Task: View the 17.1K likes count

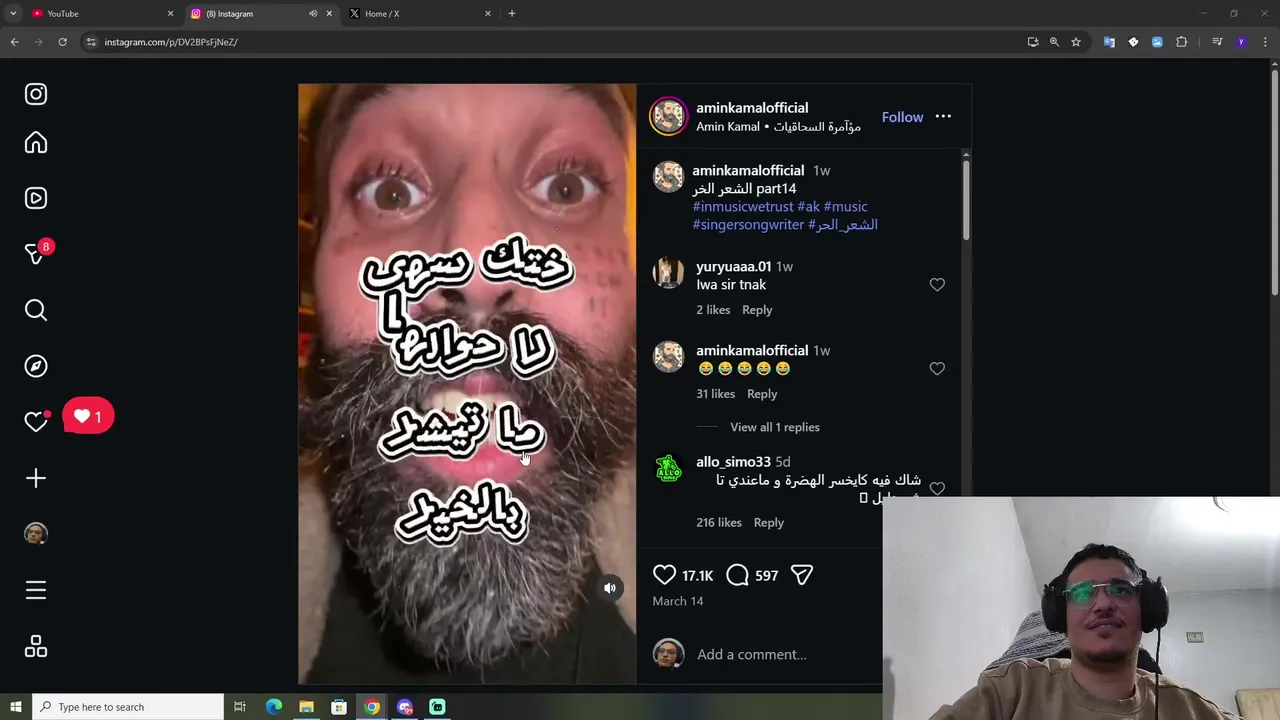Action: click(x=697, y=576)
